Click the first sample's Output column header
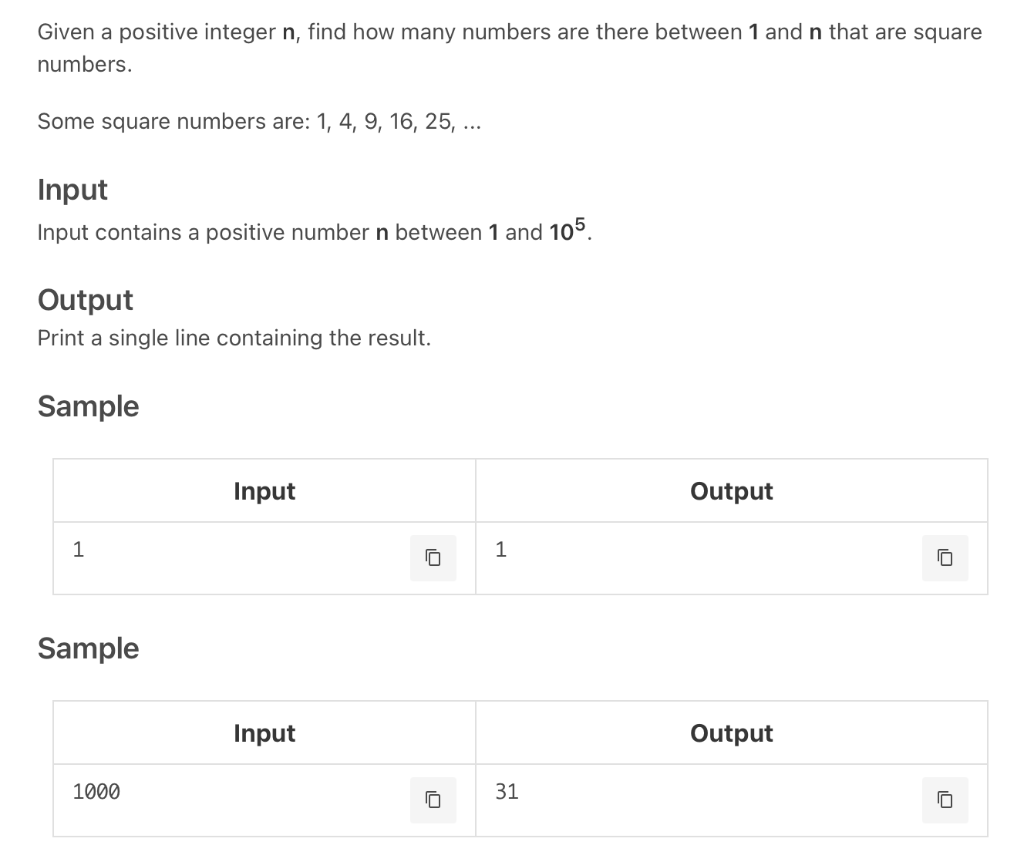Image resolution: width=1024 pixels, height=862 pixels. (731, 491)
